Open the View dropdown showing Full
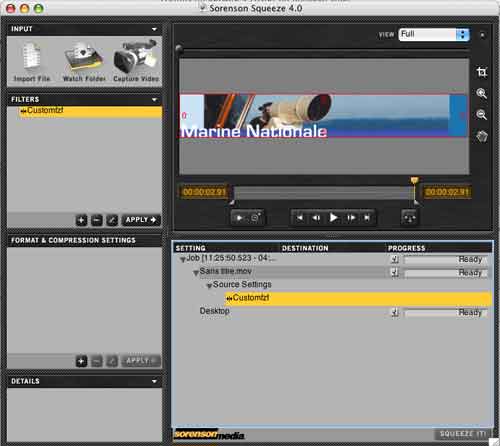The image size is (500, 446). [x=434, y=34]
